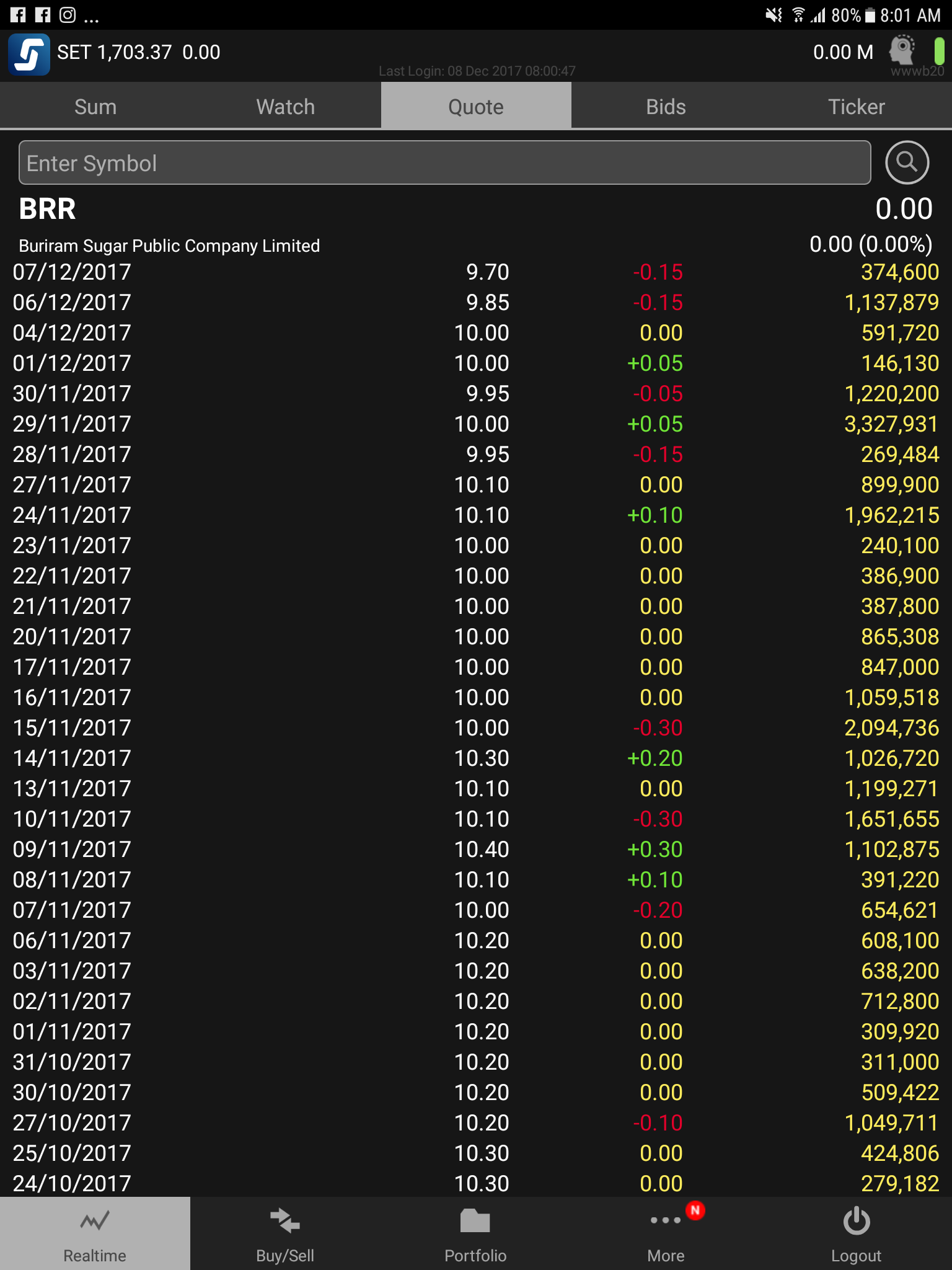952x1270 pixels.
Task: Tap change -0.20 on 07/11/2017
Action: click(658, 910)
